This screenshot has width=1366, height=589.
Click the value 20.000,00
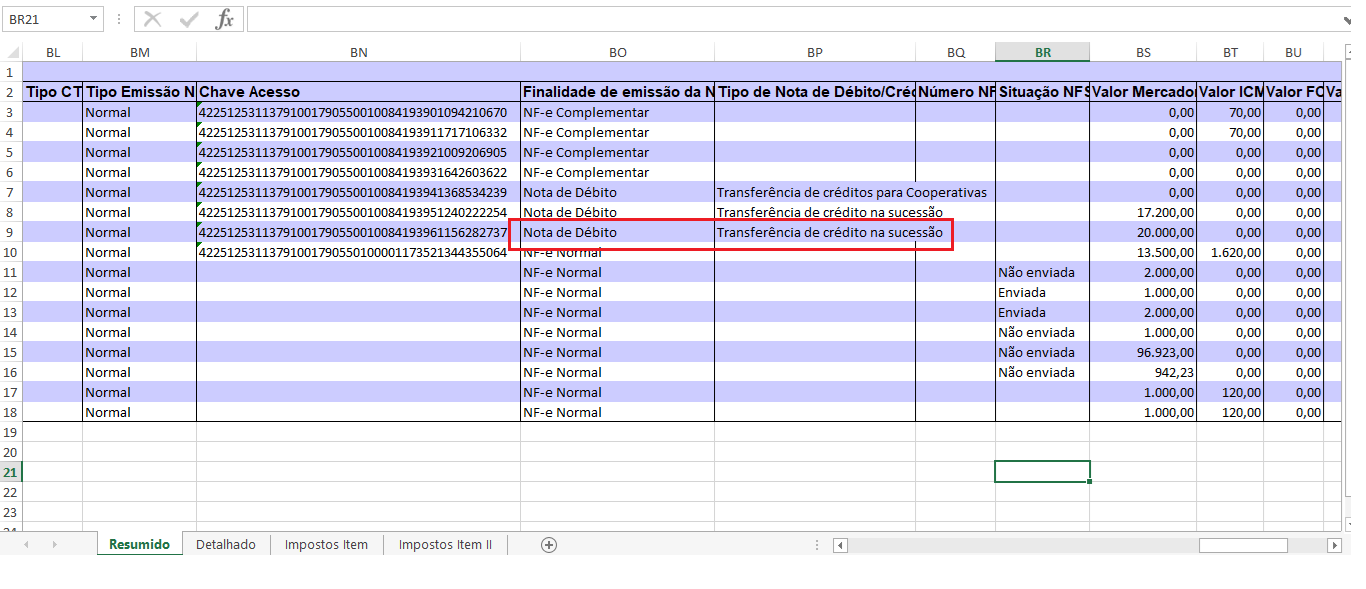click(1142, 232)
